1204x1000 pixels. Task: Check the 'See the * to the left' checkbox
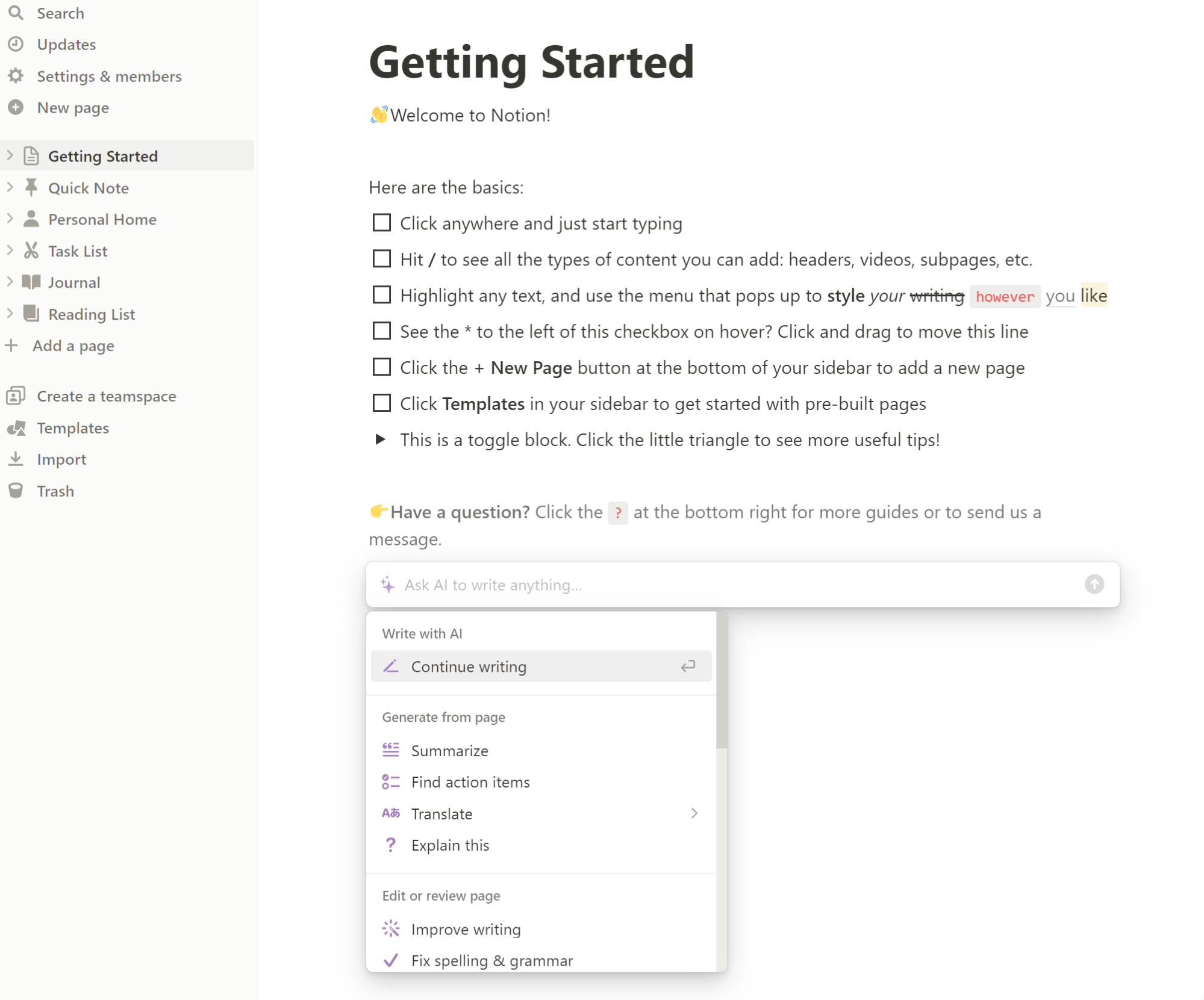[x=382, y=331]
